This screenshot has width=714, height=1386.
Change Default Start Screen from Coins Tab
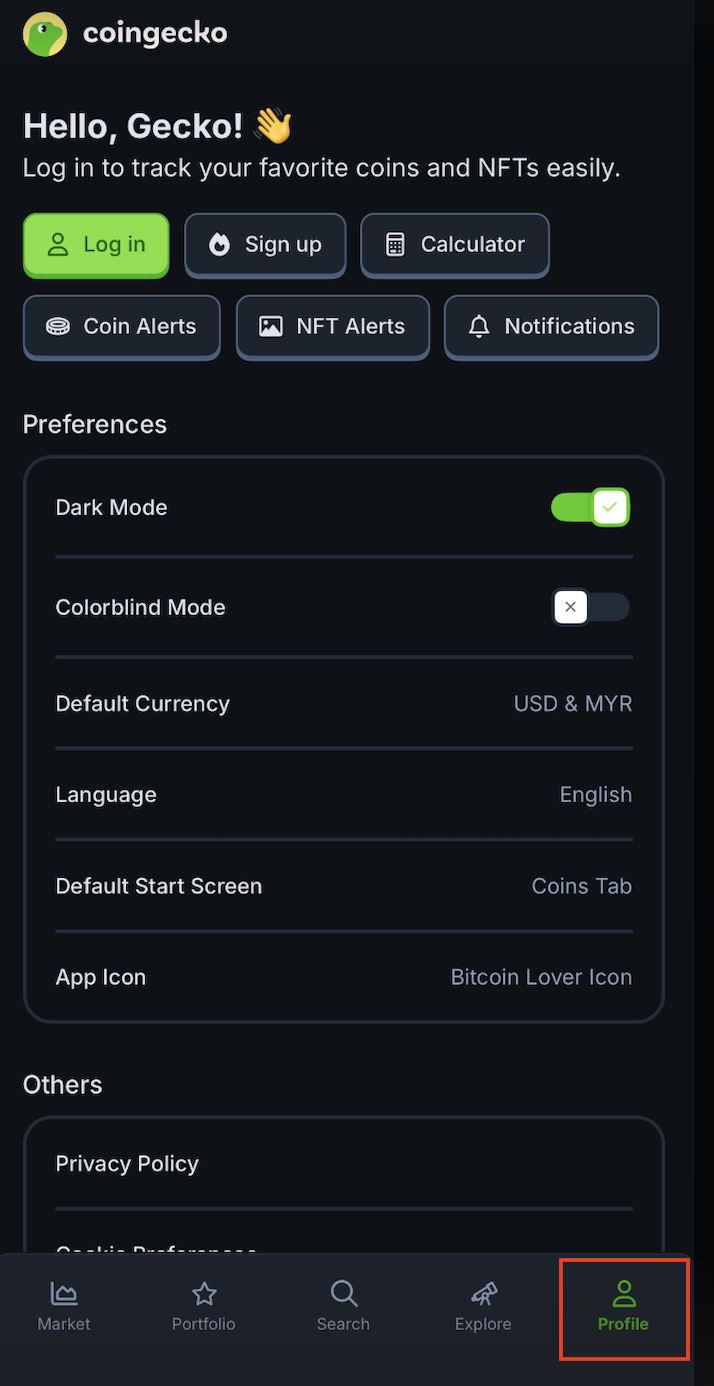pos(581,886)
